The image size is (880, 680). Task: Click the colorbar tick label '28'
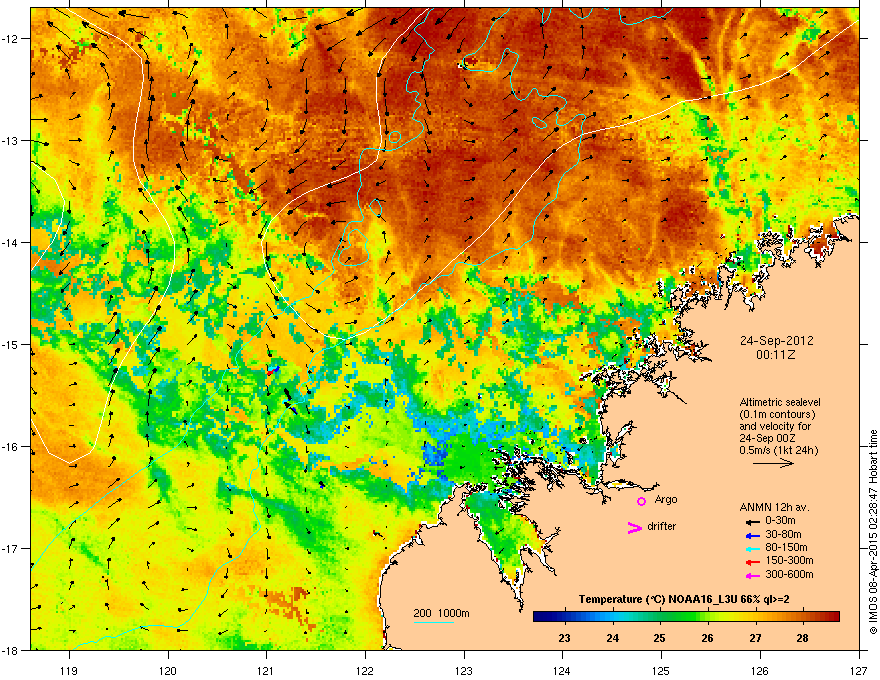[x=802, y=638]
